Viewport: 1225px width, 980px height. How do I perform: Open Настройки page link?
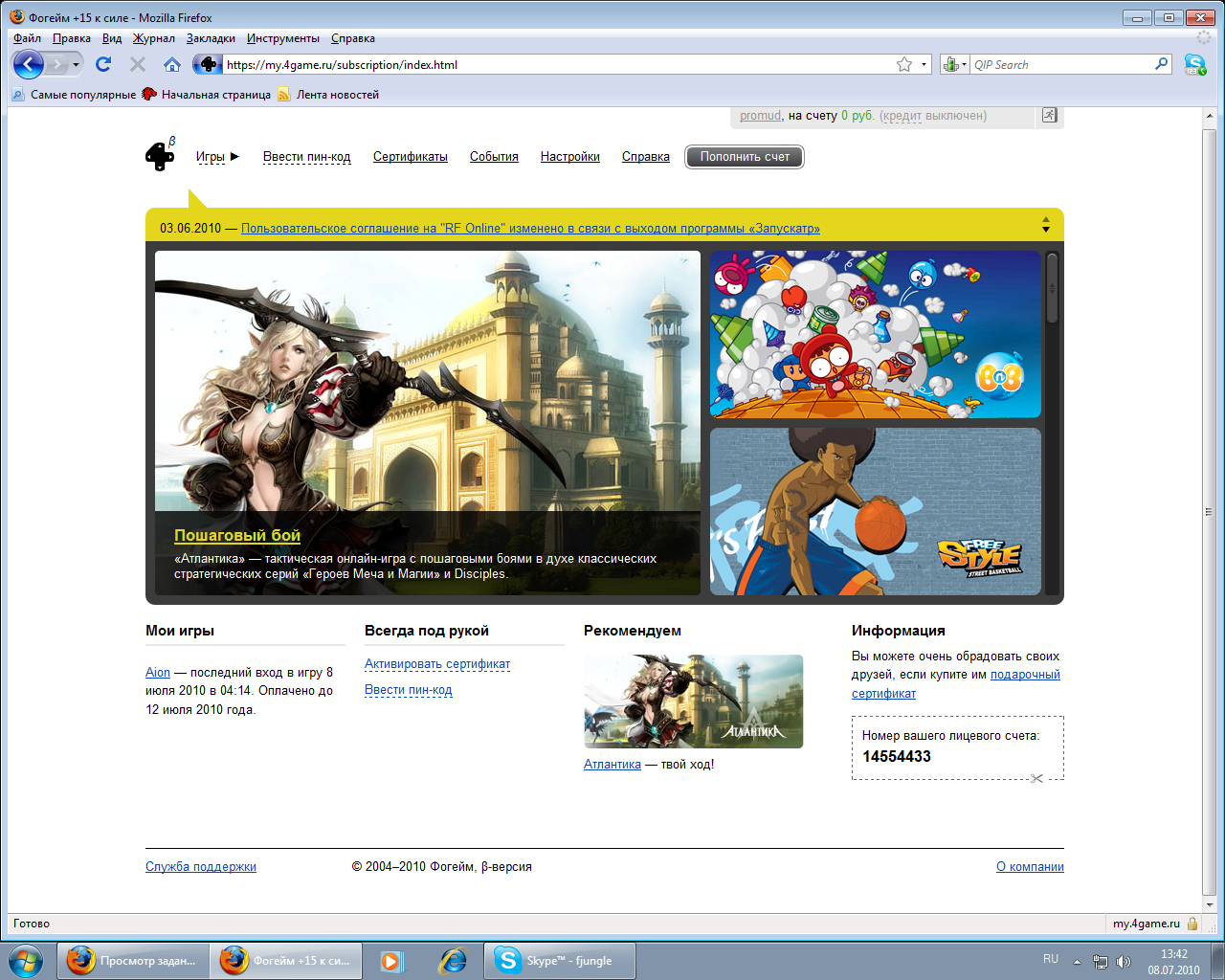[570, 157]
